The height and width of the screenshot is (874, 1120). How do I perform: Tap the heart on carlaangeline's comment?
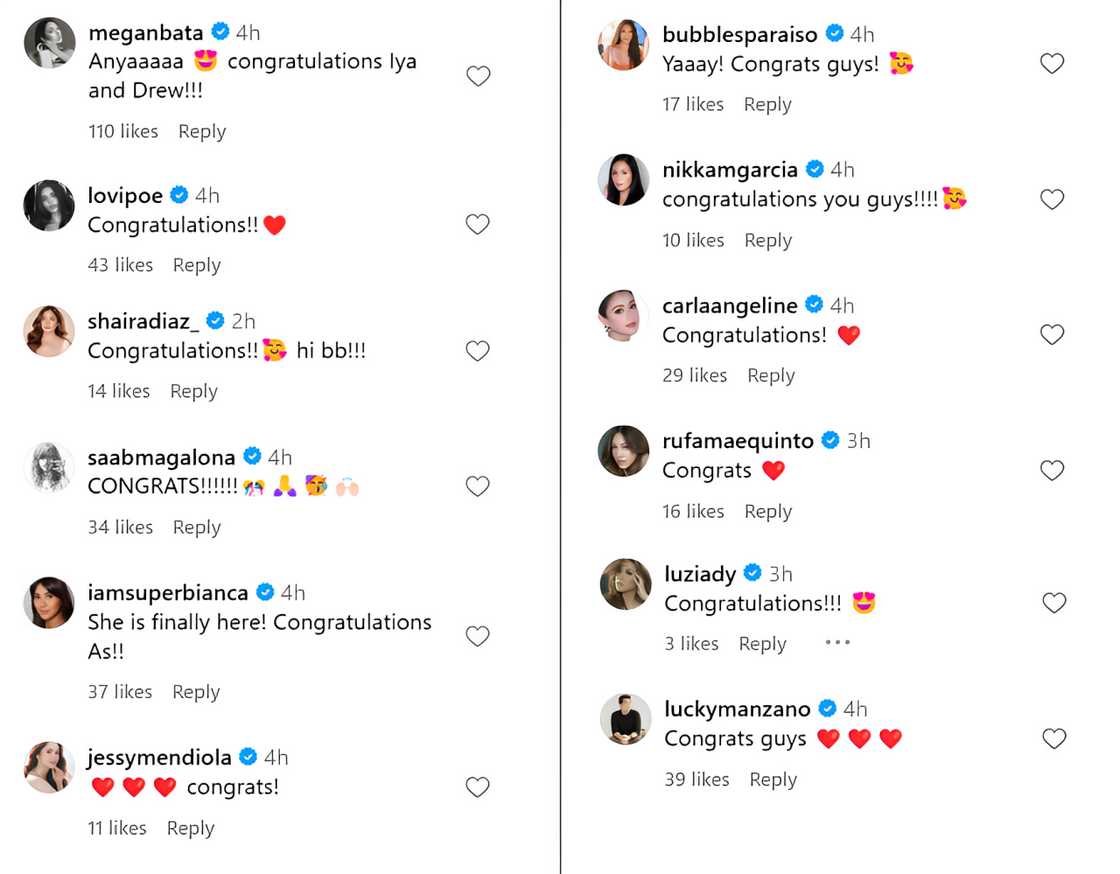coord(1052,334)
